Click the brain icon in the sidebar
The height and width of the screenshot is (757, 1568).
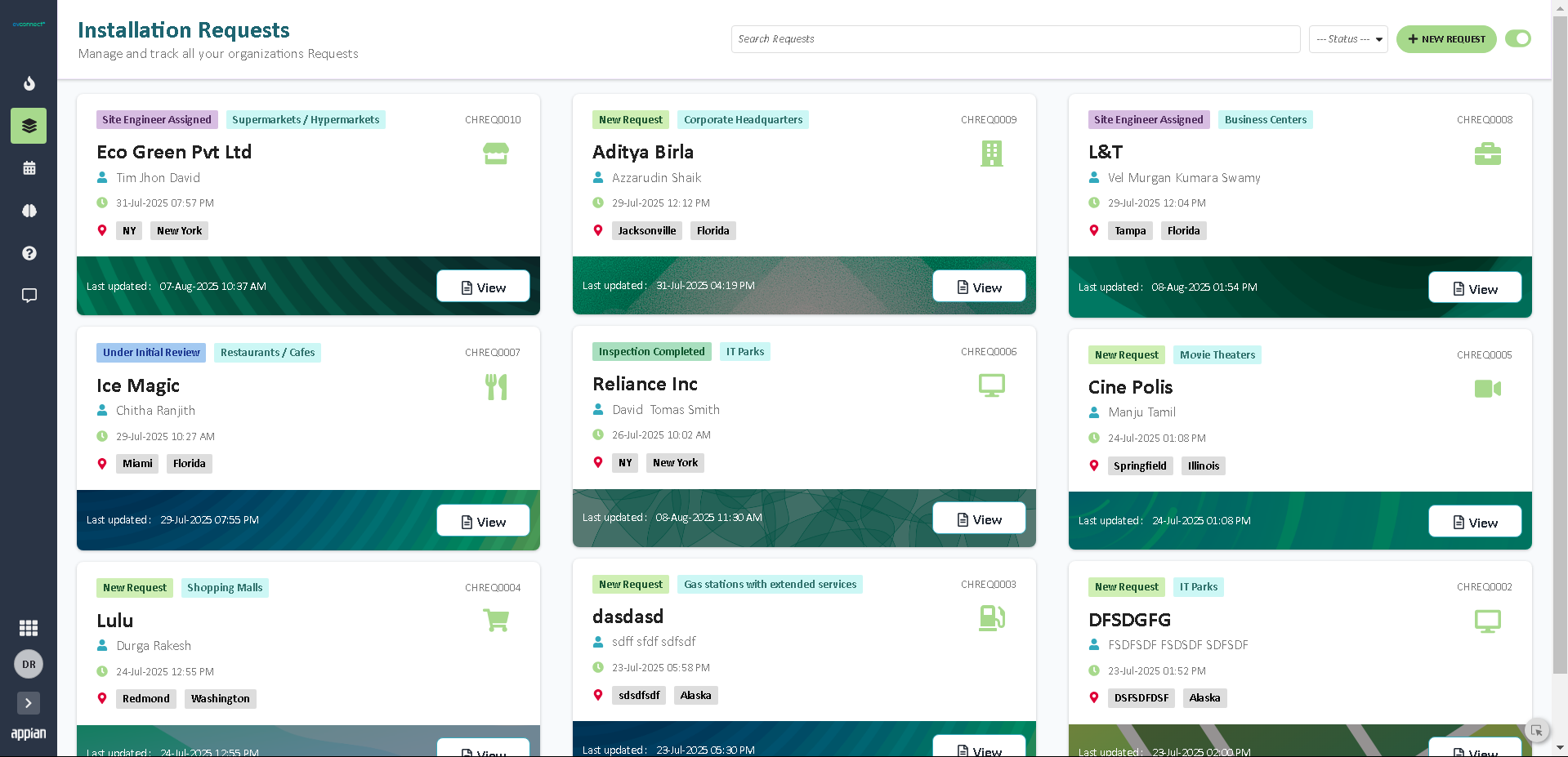coord(29,211)
